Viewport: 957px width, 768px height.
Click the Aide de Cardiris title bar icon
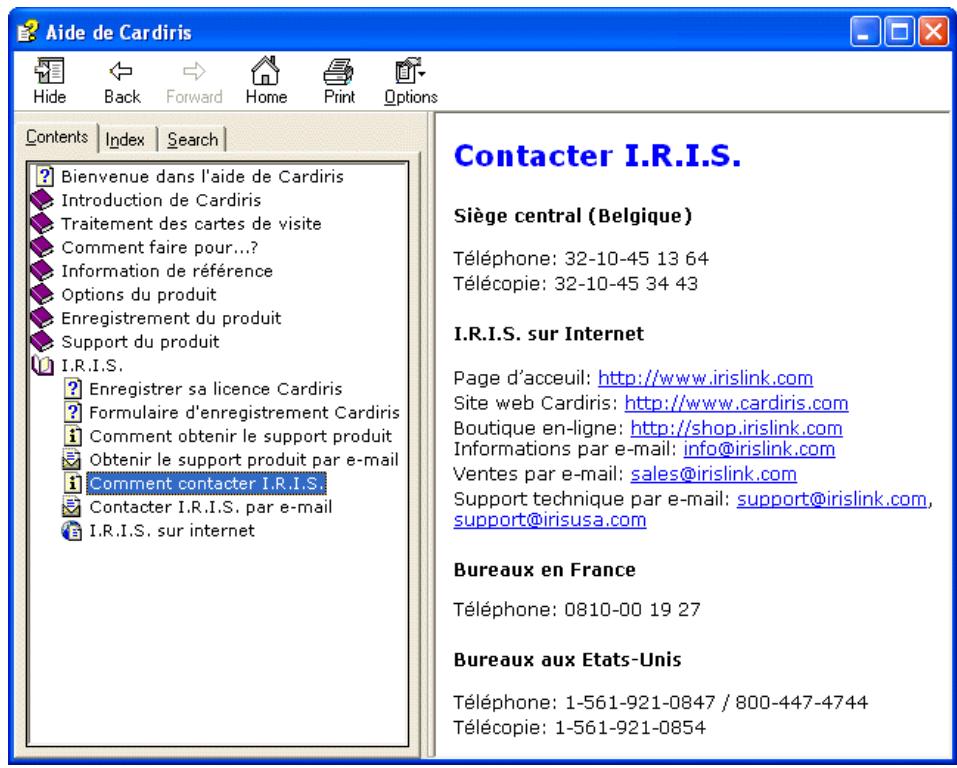pyautogui.click(x=27, y=31)
